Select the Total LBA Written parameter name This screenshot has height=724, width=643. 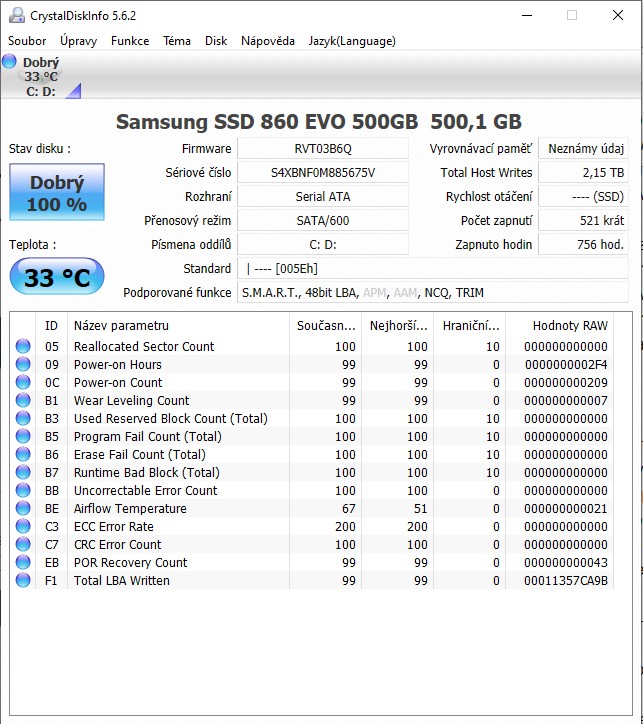click(x=122, y=580)
